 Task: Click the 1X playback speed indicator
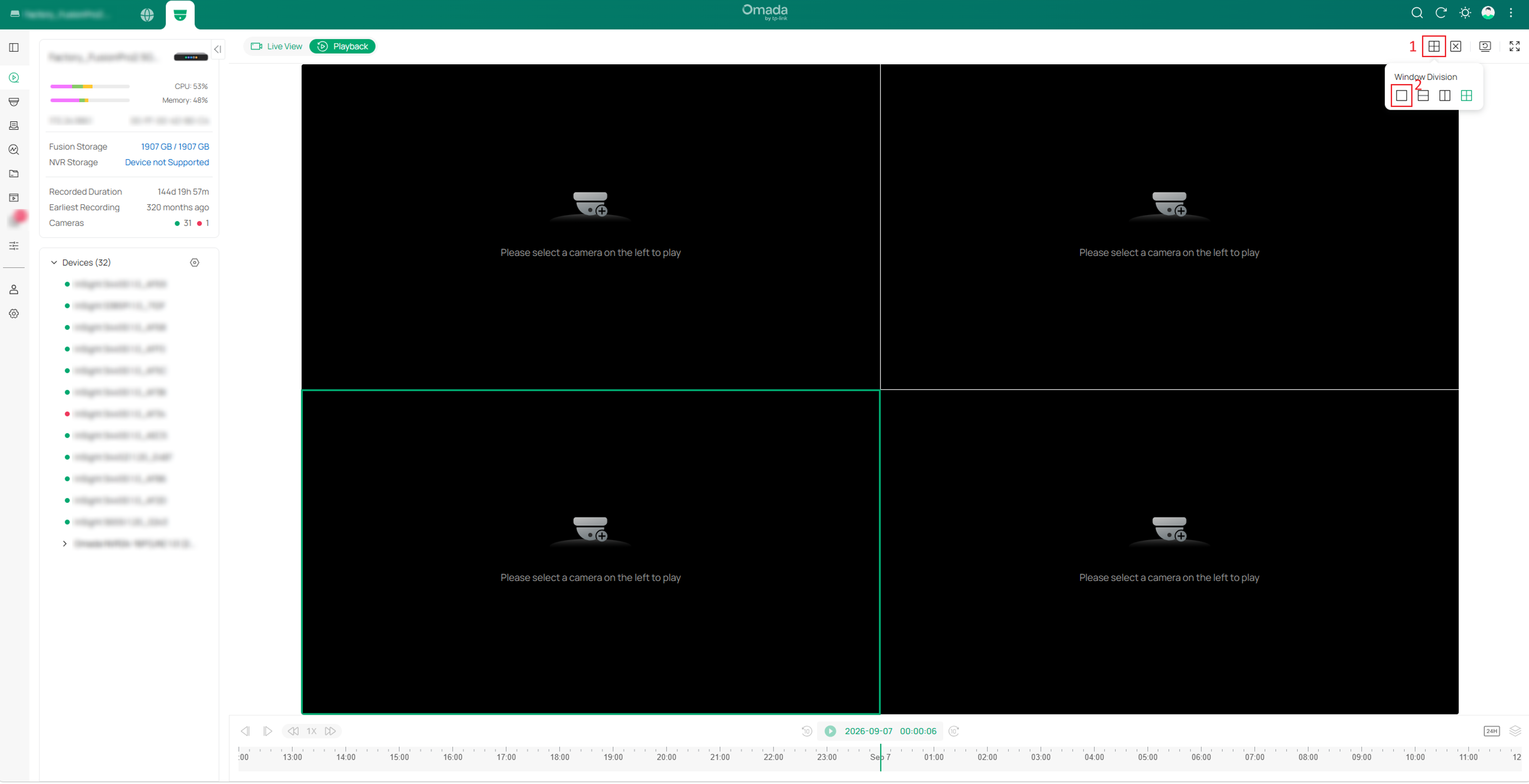click(311, 731)
